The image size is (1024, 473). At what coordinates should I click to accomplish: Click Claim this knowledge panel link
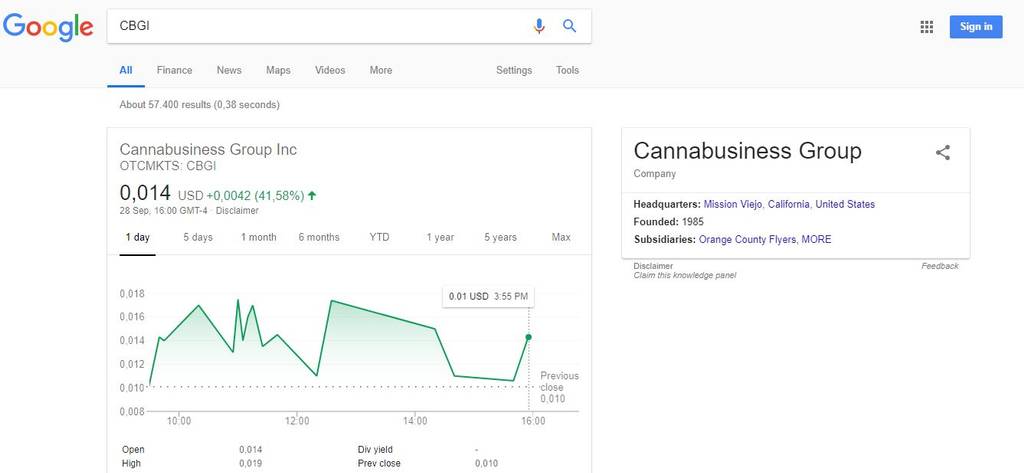pos(684,275)
